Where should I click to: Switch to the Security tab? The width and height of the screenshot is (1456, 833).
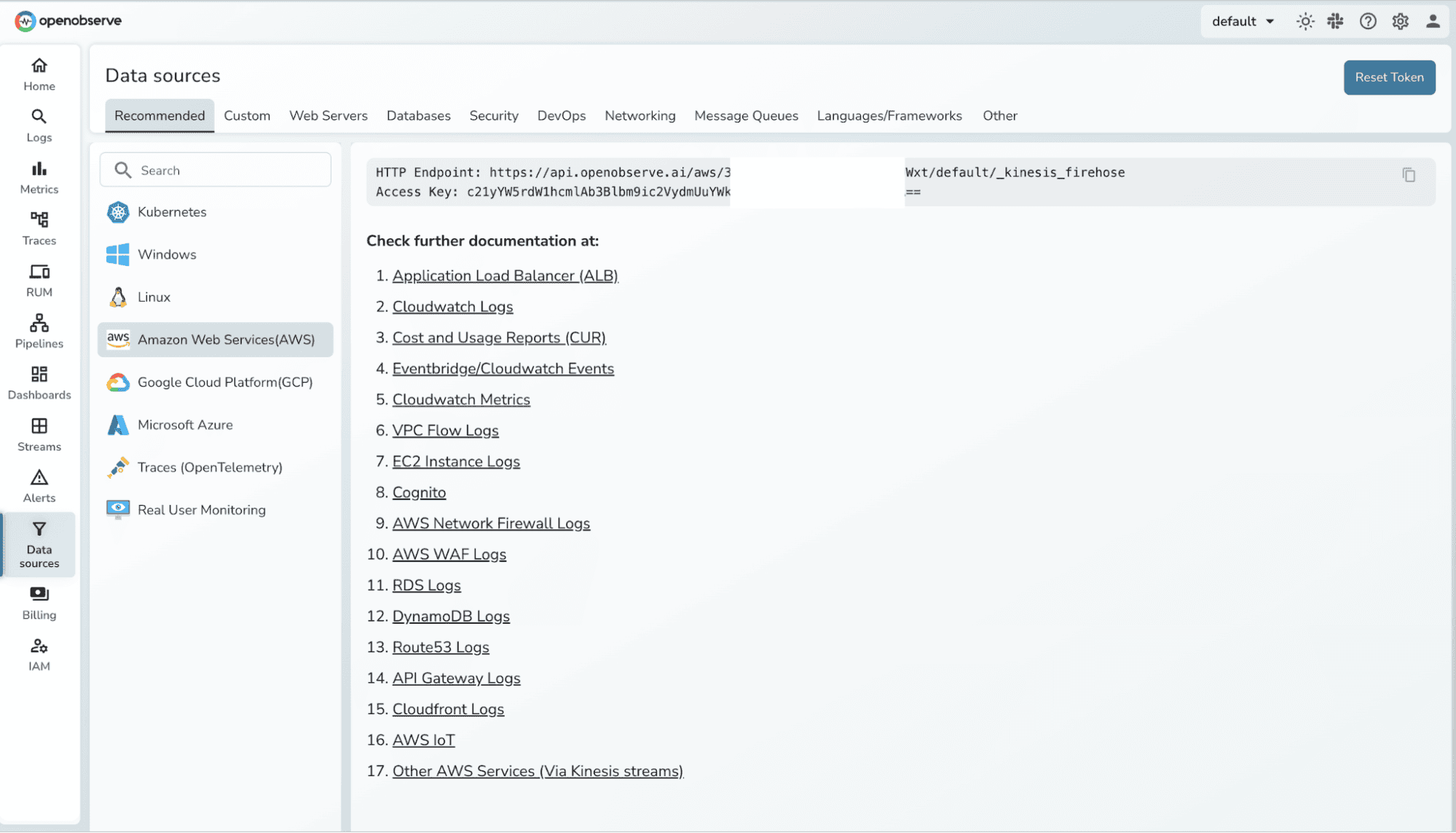[494, 115]
